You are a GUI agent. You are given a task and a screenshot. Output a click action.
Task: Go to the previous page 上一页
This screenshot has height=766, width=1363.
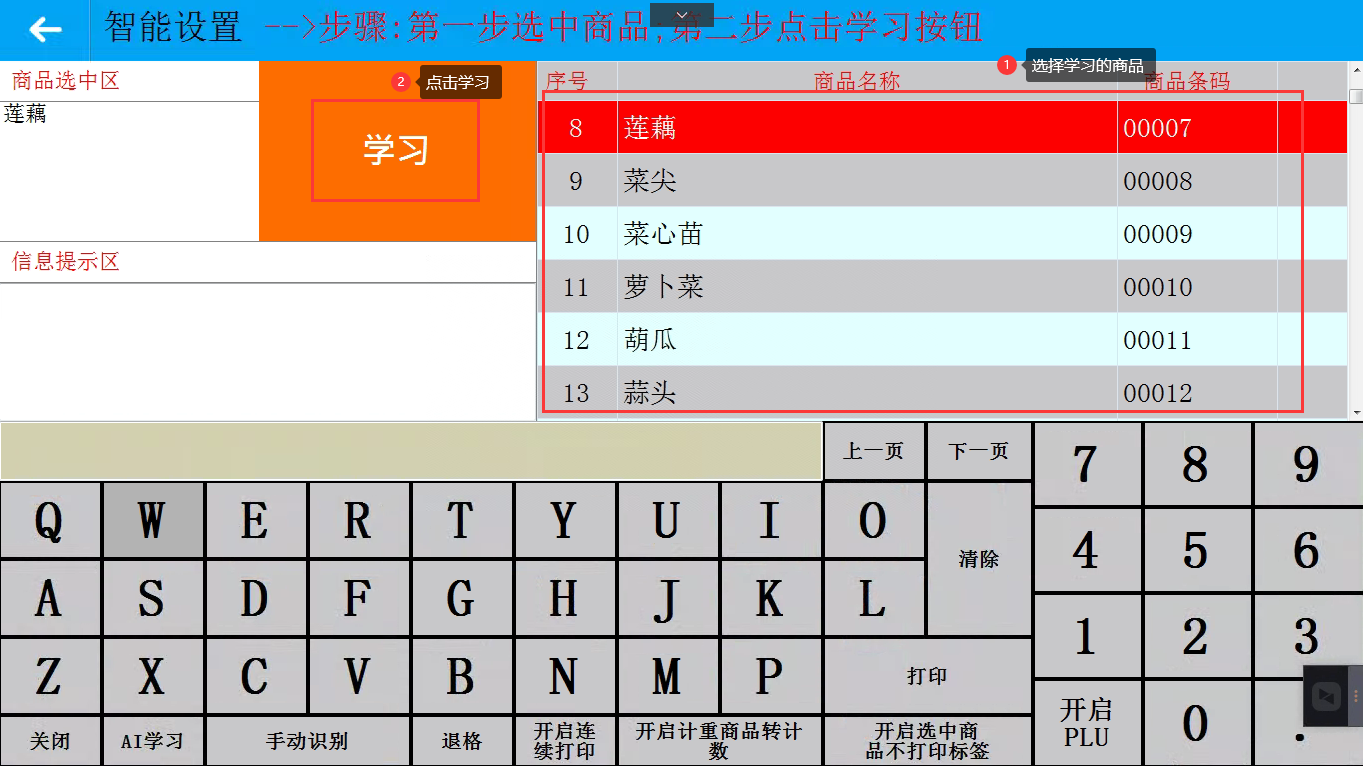point(873,452)
